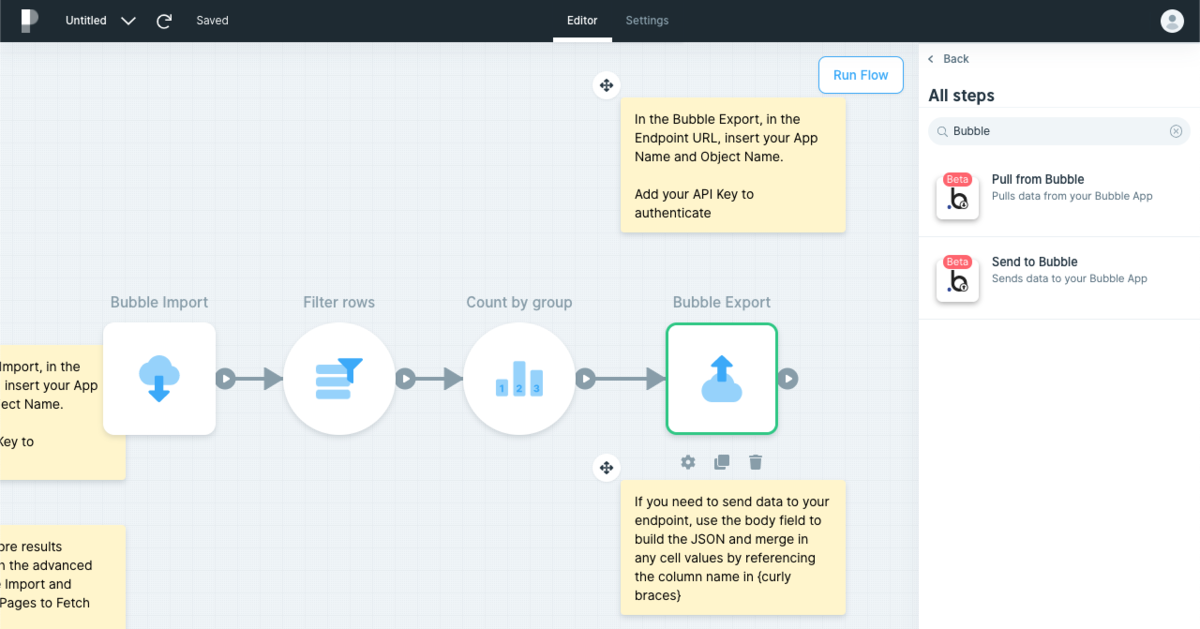1200x629 pixels.
Task: Click the Run Flow button
Action: click(861, 75)
